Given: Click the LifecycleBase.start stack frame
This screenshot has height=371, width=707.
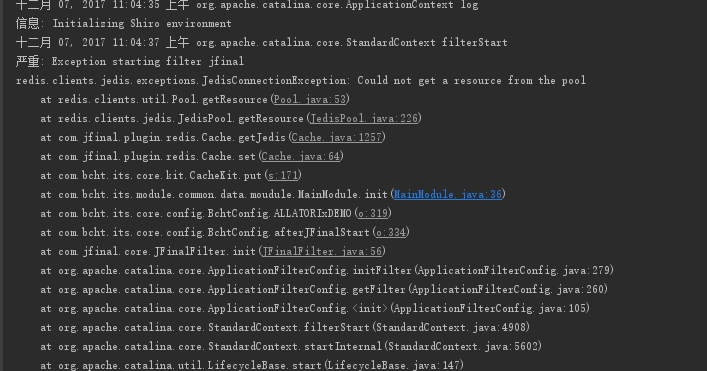Looking at the screenshot, I should click(x=252, y=365).
